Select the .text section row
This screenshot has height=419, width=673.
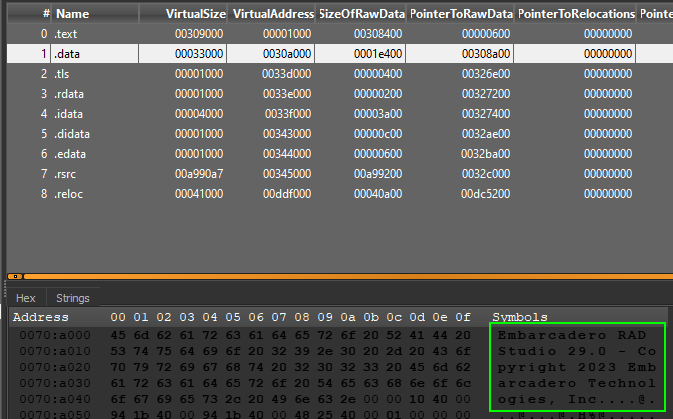[x=340, y=33]
